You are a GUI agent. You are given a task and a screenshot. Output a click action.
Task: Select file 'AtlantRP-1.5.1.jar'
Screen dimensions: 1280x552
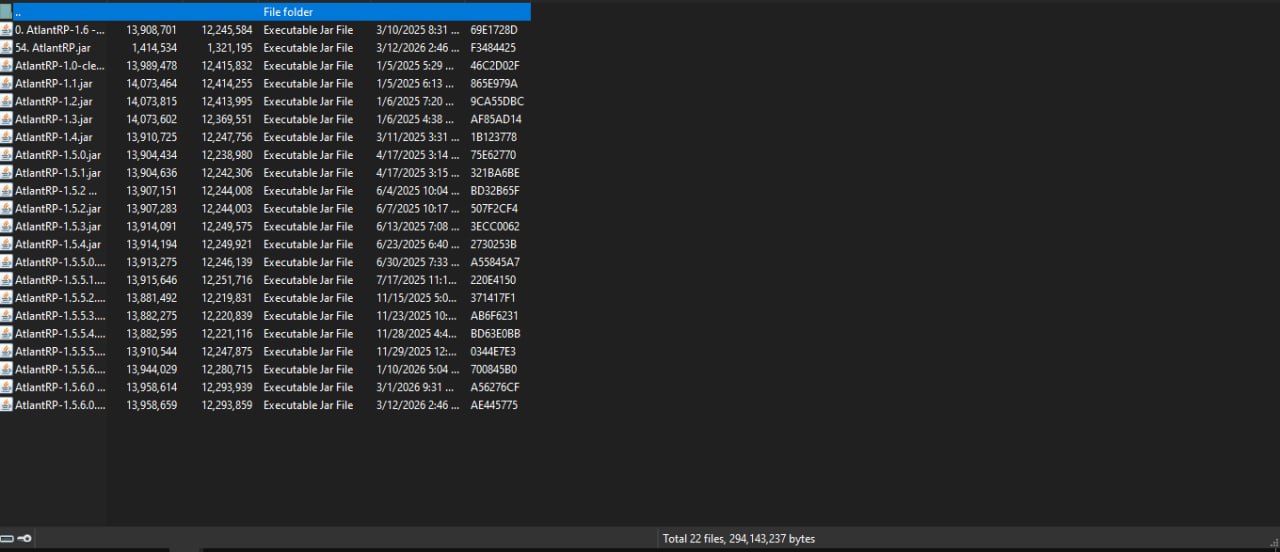point(58,173)
